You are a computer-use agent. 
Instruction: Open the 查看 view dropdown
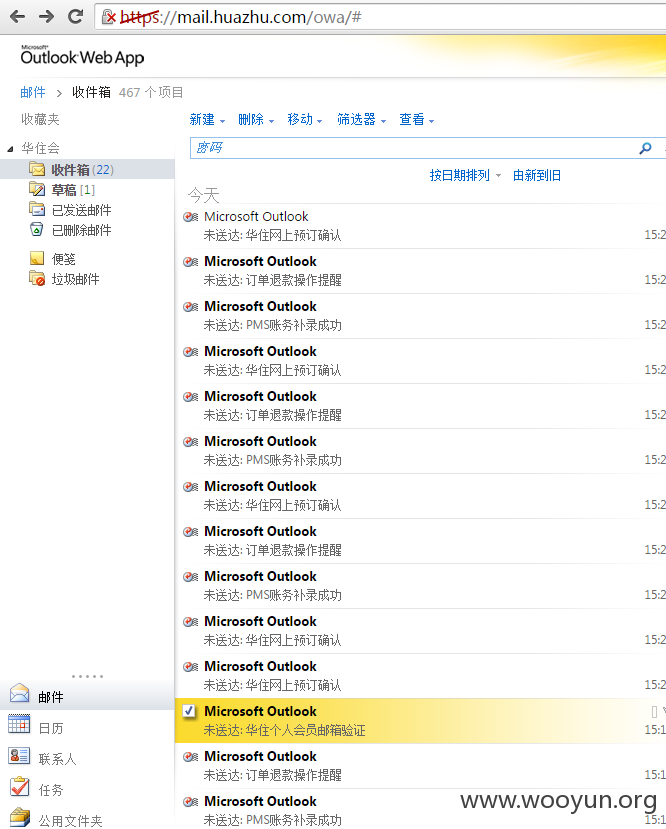point(417,119)
